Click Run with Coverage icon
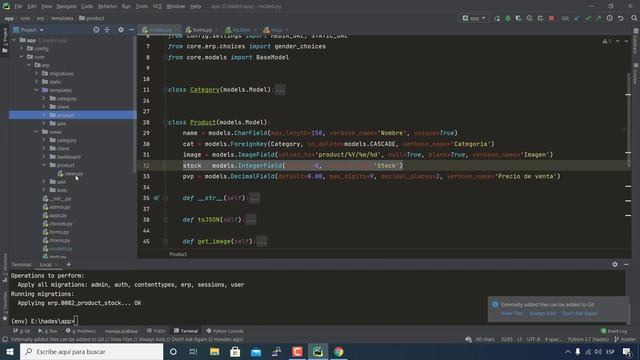Viewport: 640px width, 360px height. [x=518, y=18]
